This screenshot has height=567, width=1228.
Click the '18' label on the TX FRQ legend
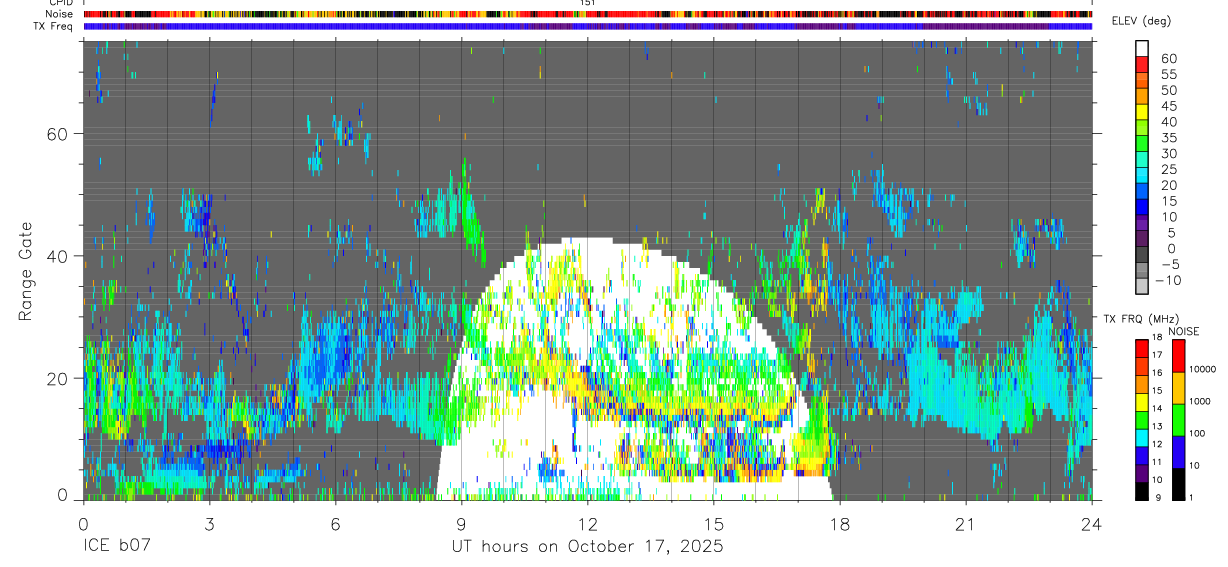click(1157, 338)
